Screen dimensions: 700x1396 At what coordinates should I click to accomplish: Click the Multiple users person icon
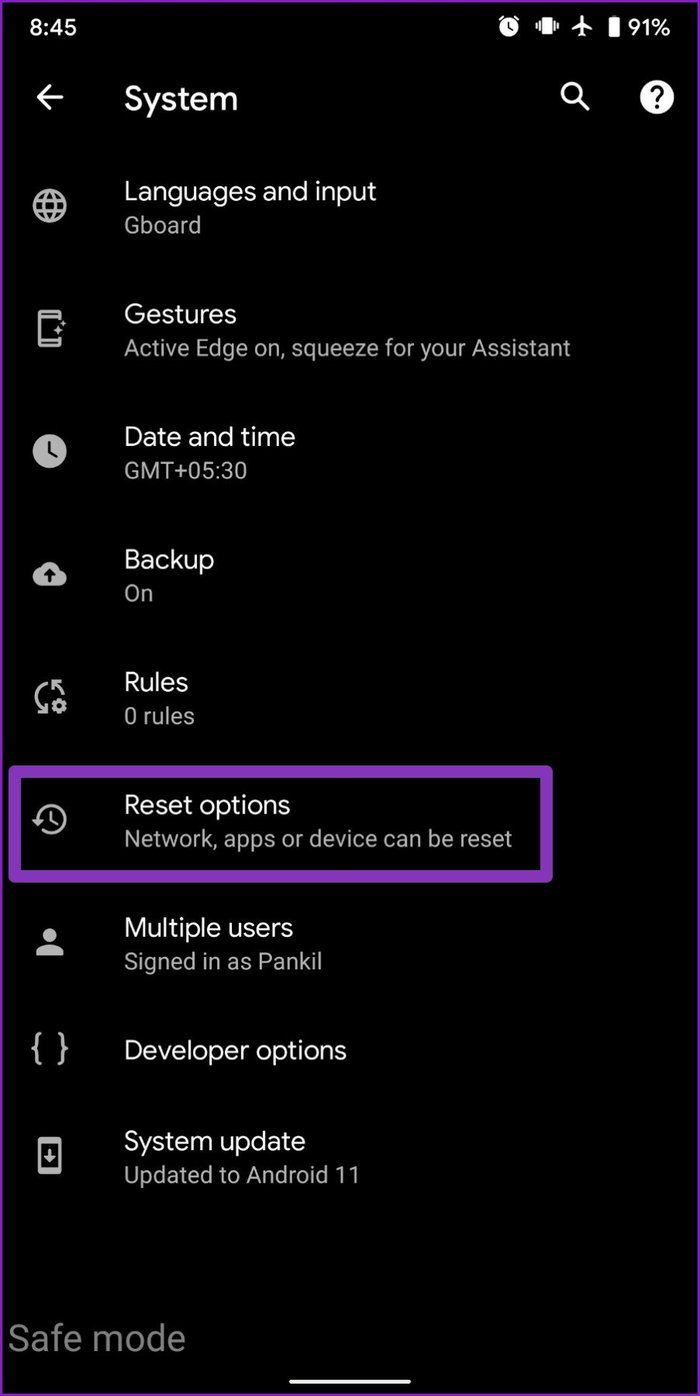50,943
